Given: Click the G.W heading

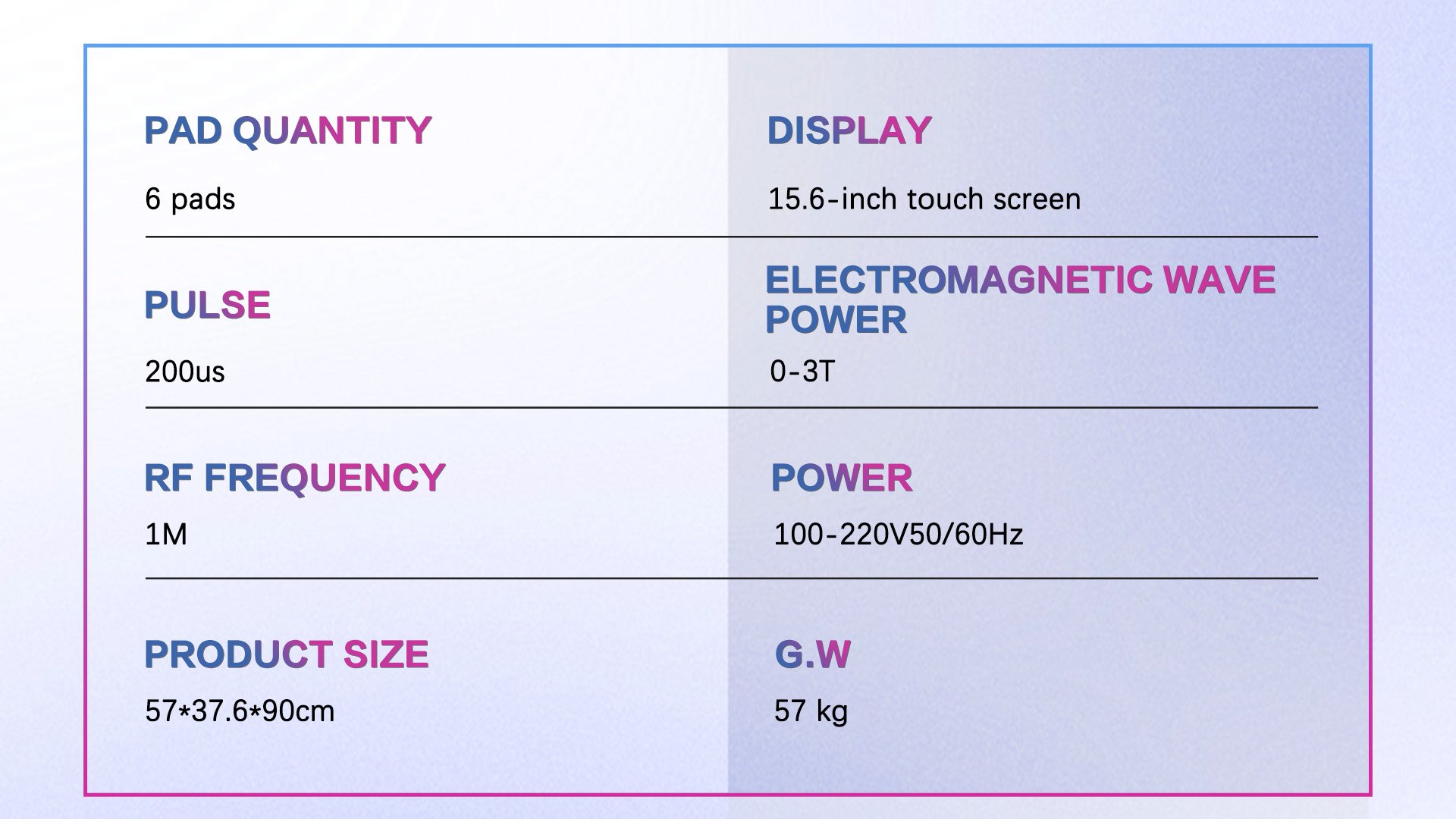Looking at the screenshot, I should tap(812, 654).
